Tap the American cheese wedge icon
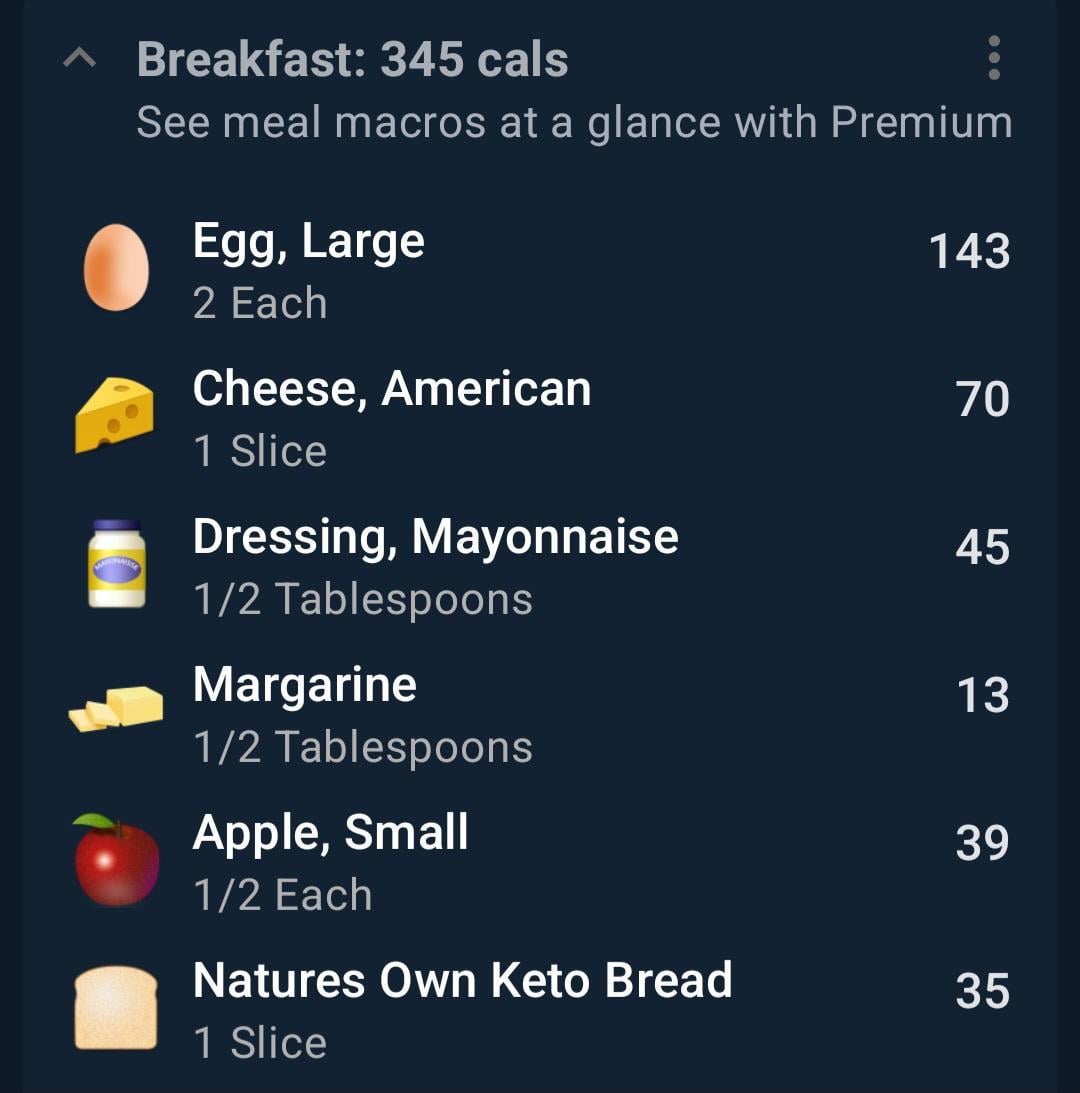 tap(115, 415)
